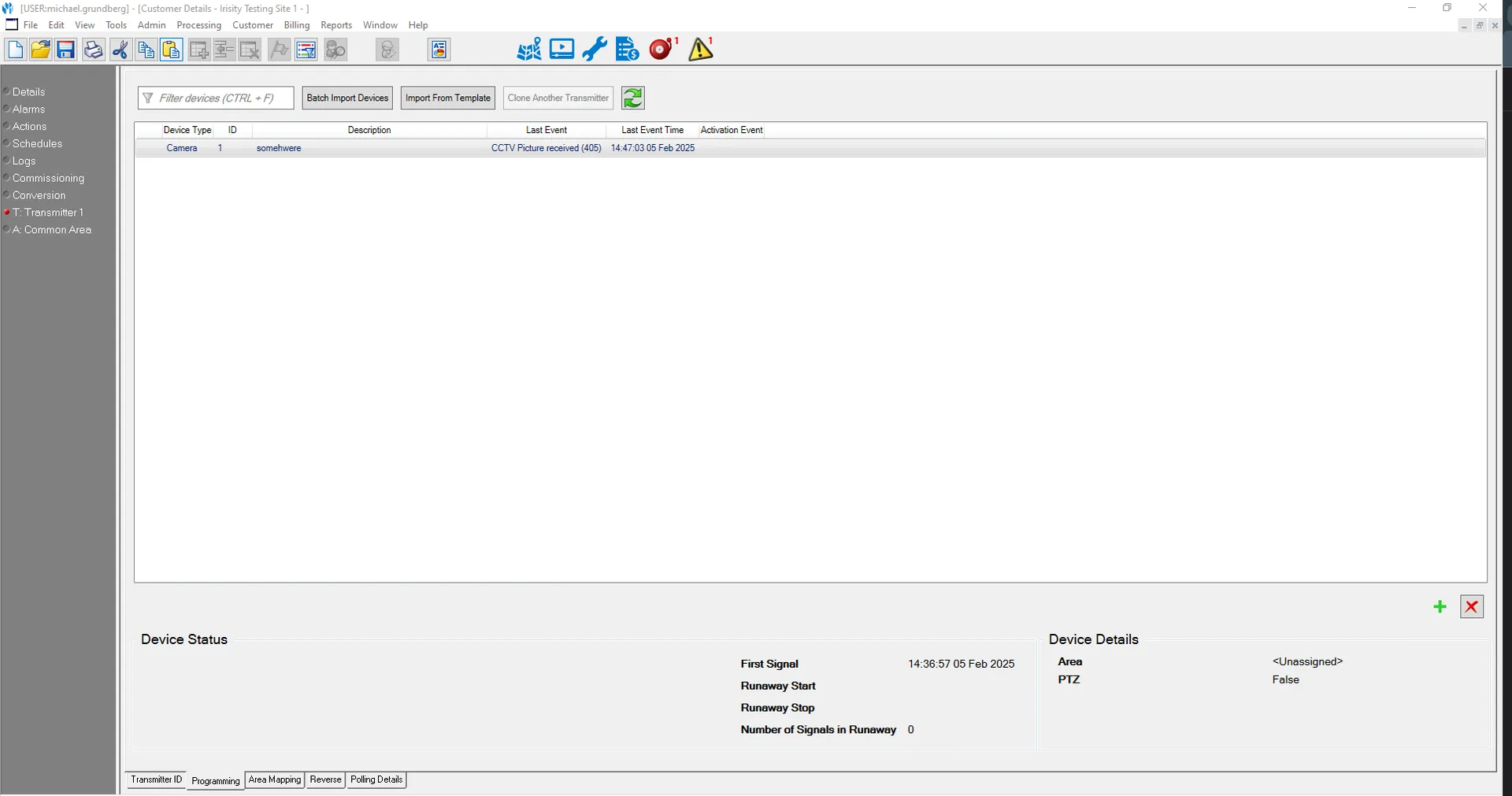Click the blue wrench maintenance icon
1512x796 pixels.
pos(595,50)
